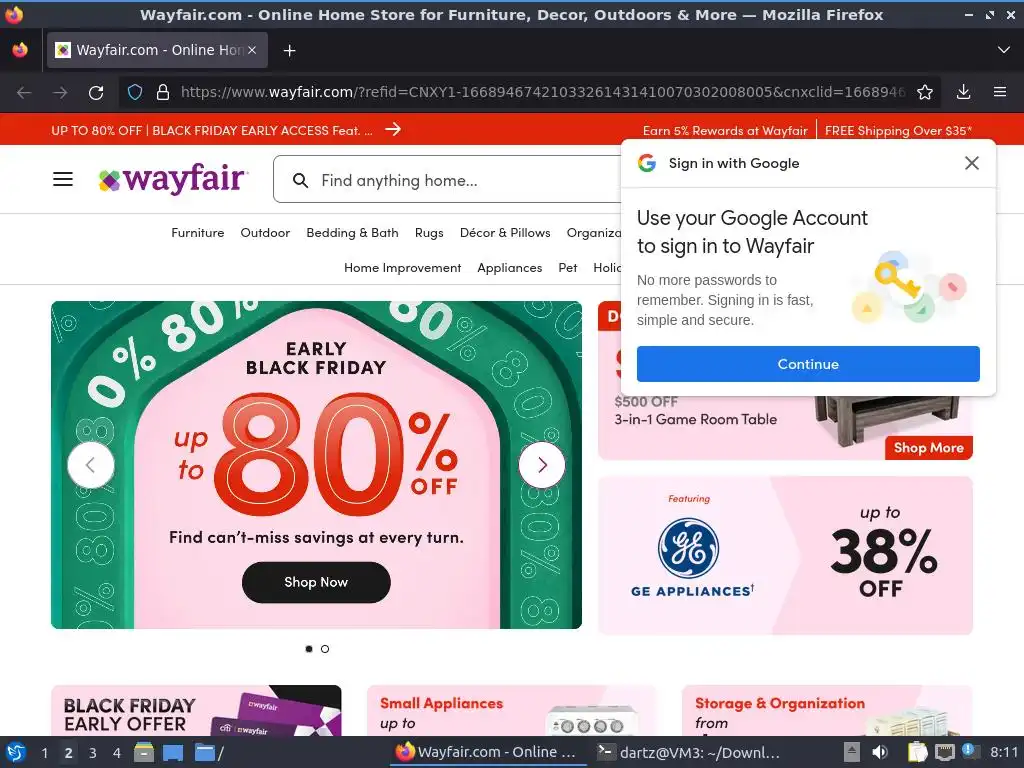1024x768 pixels.
Task: Click the site security padlock icon
Action: (x=163, y=92)
